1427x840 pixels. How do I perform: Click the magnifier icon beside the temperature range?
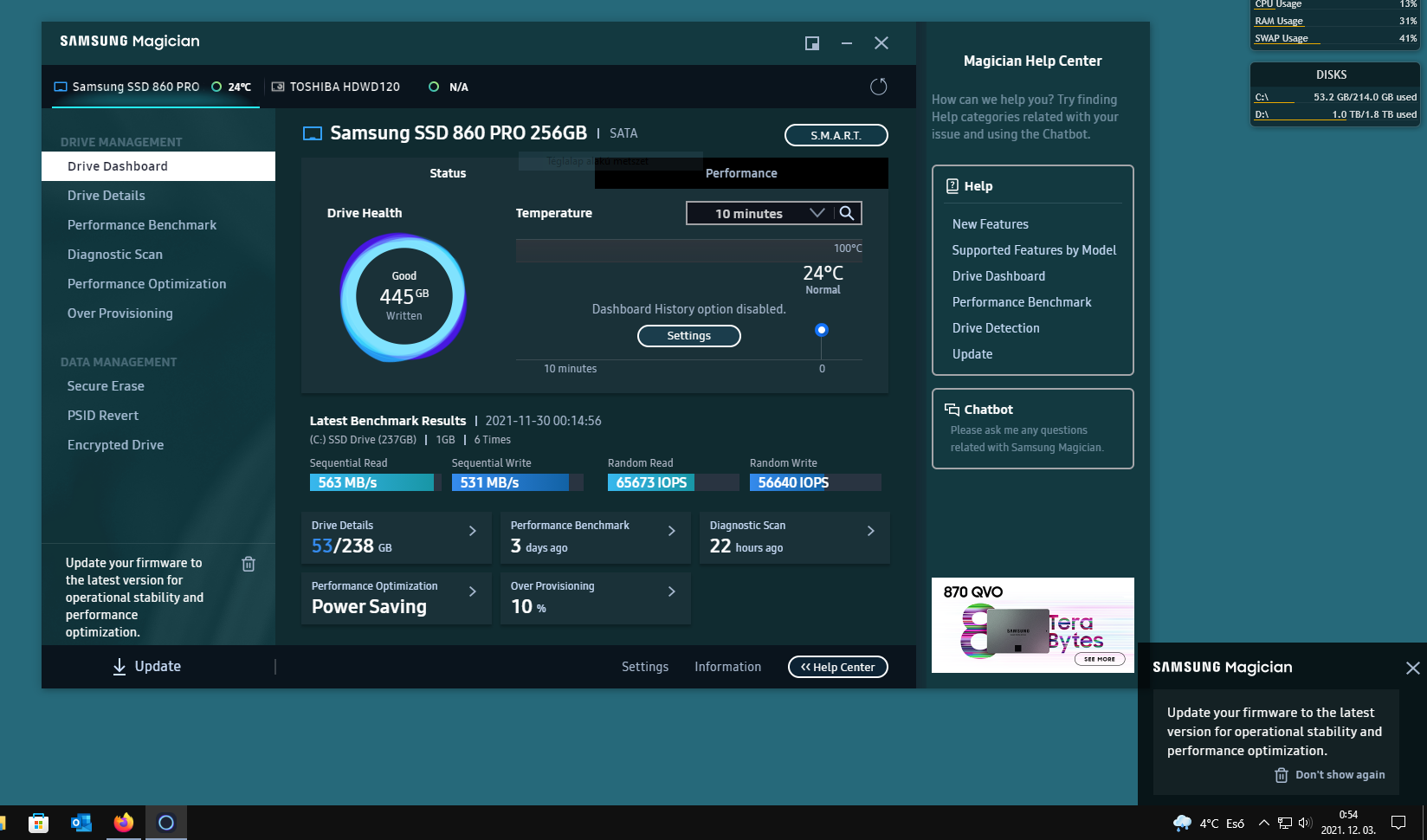coord(847,213)
